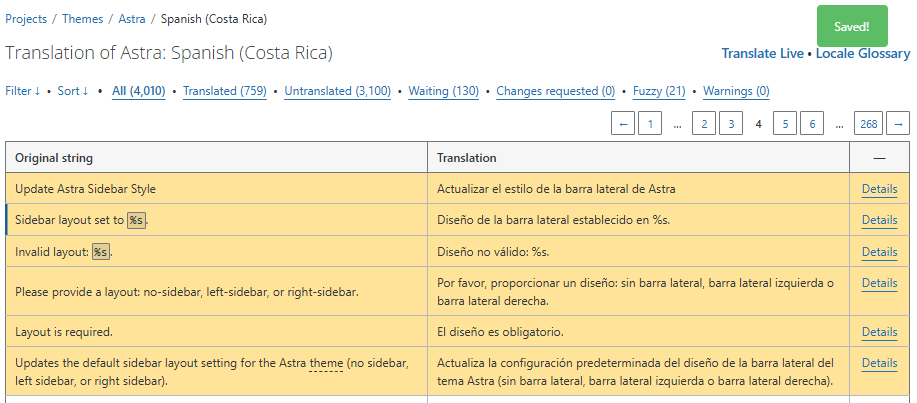Open Details for 'Layout is required.' row
This screenshot has height=403, width=917.
click(x=879, y=332)
